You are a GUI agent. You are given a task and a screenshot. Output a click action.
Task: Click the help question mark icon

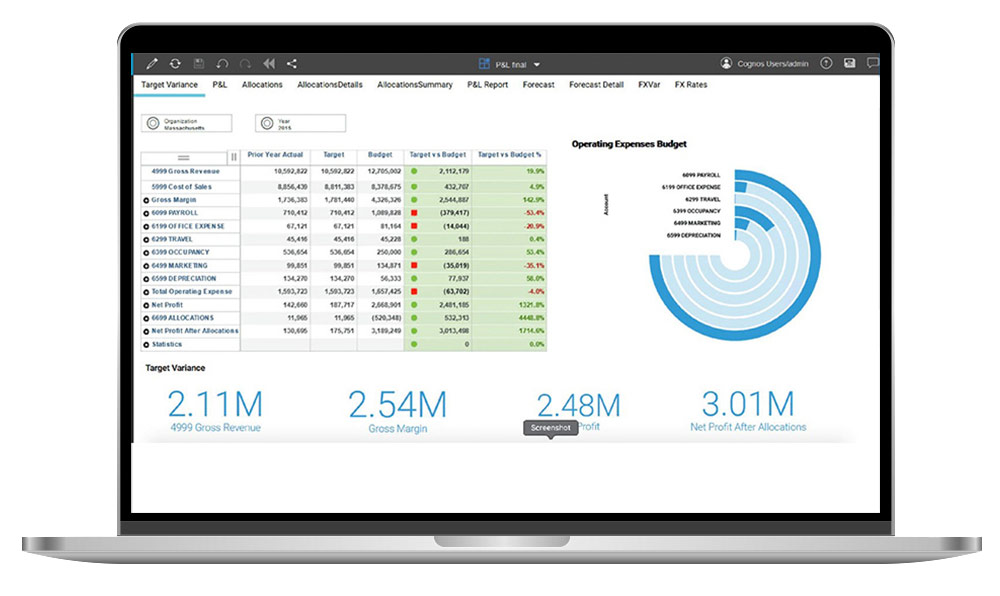click(x=827, y=63)
